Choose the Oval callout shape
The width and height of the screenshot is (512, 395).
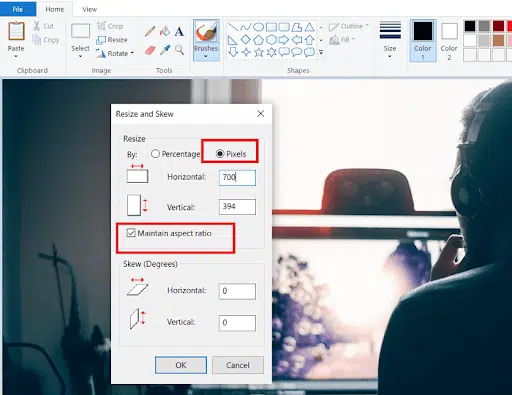click(297, 52)
